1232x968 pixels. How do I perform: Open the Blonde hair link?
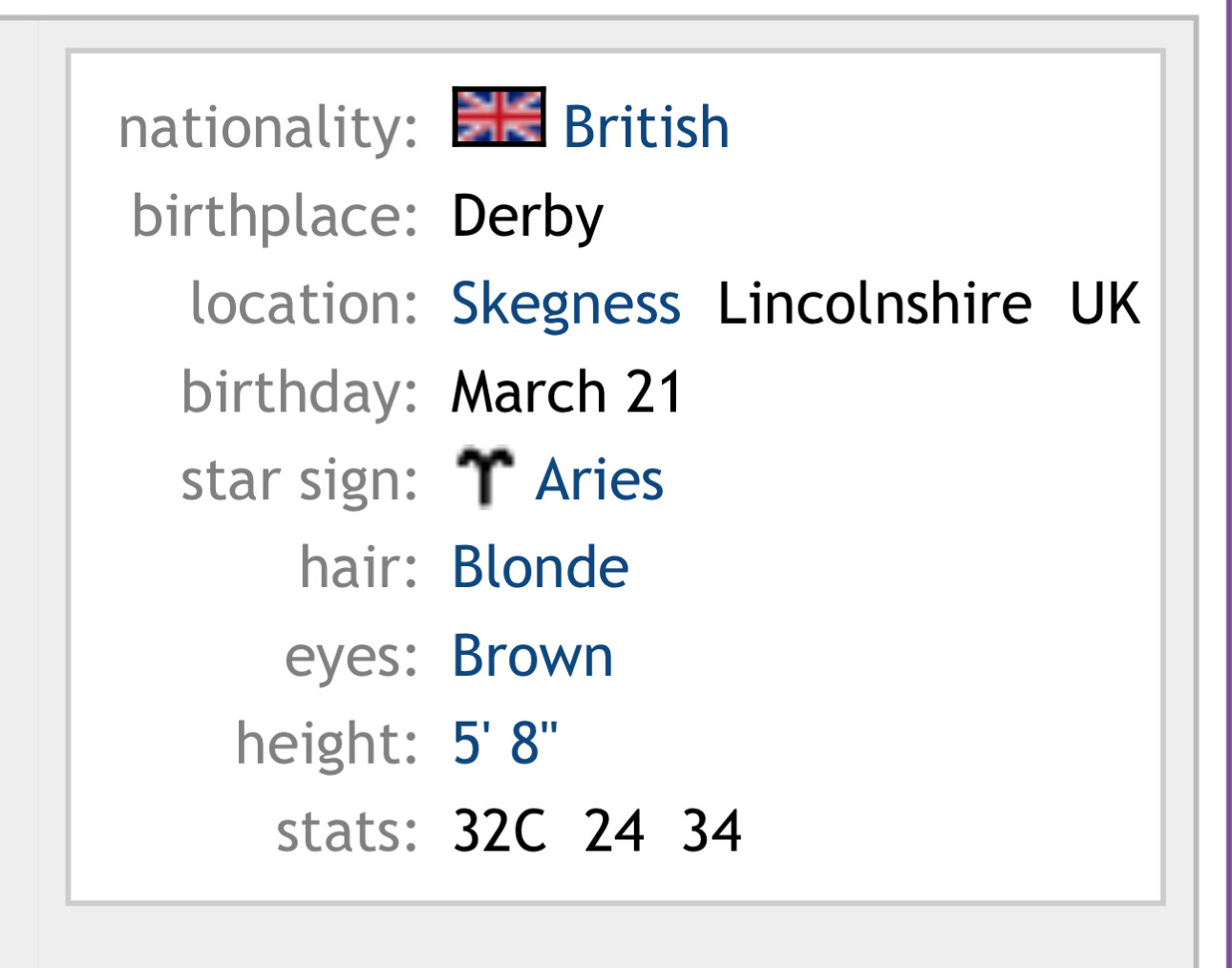click(541, 568)
